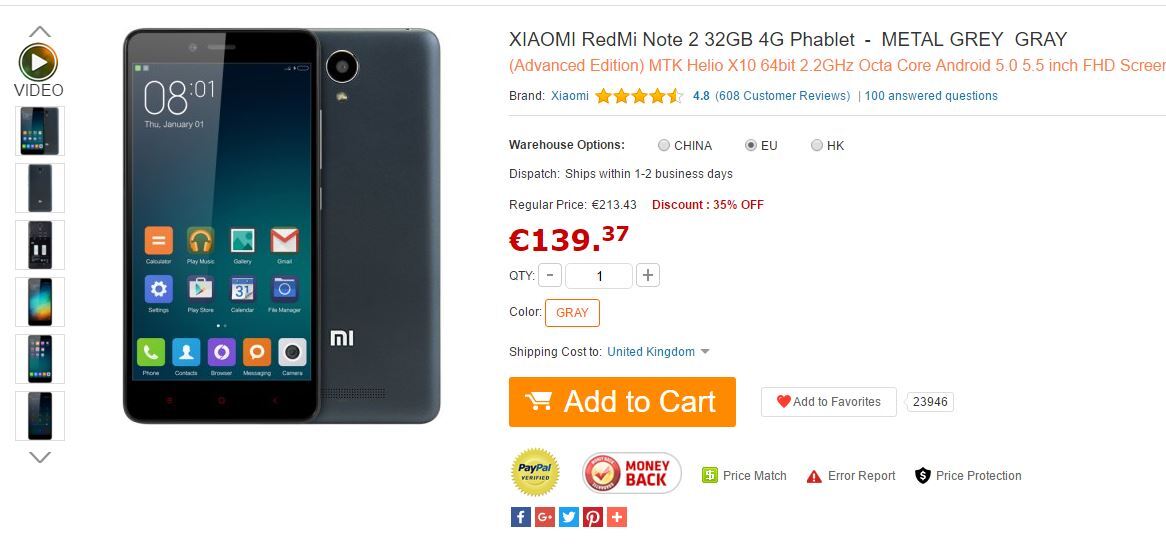Share on Facebook icon
This screenshot has height=554, width=1166.
coord(521,517)
